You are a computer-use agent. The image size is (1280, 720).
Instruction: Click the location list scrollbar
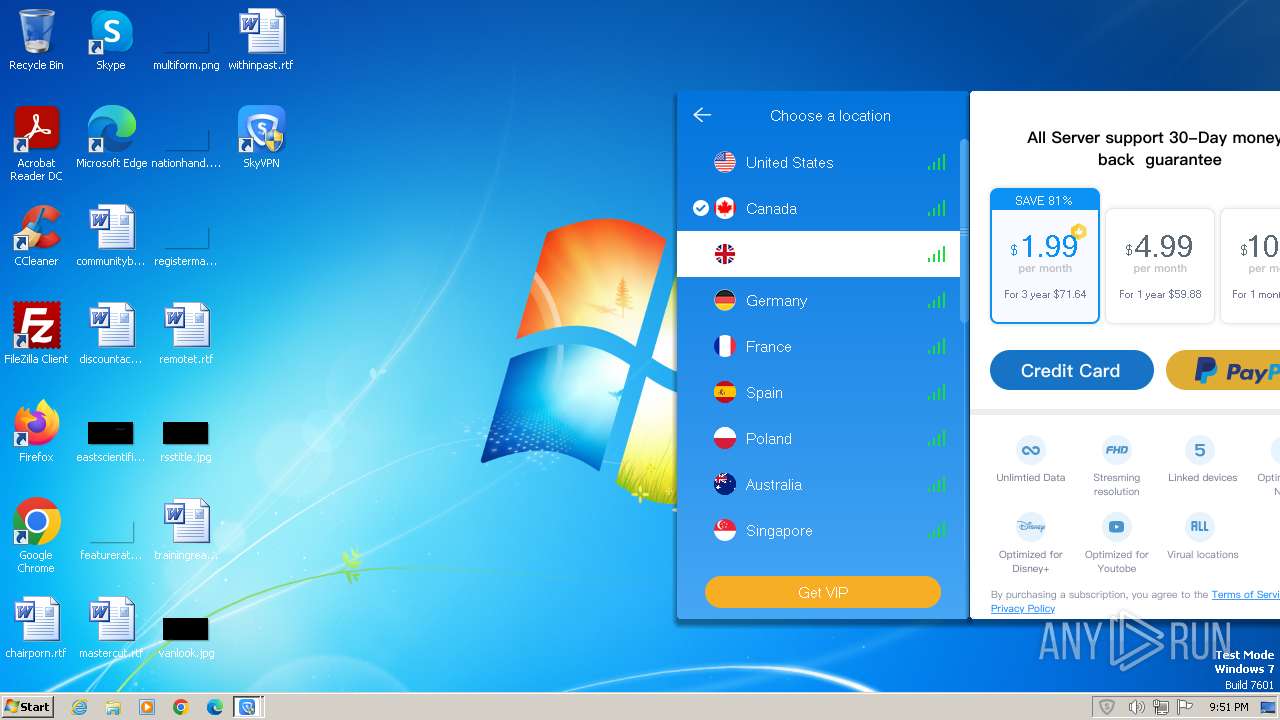tap(964, 230)
